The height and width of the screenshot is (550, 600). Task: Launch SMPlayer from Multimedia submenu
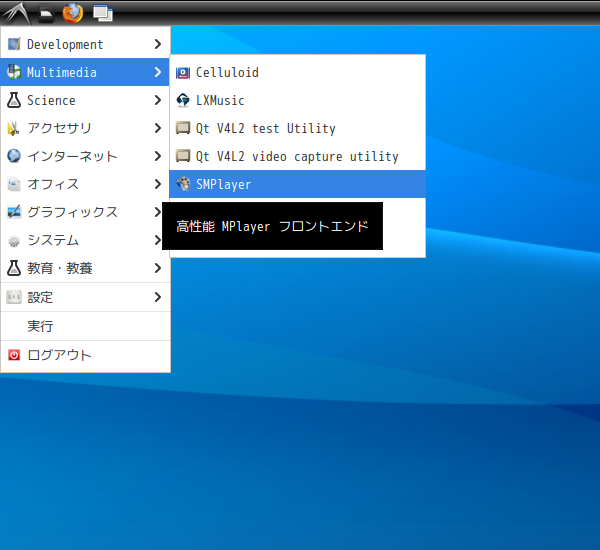[x=297, y=184]
